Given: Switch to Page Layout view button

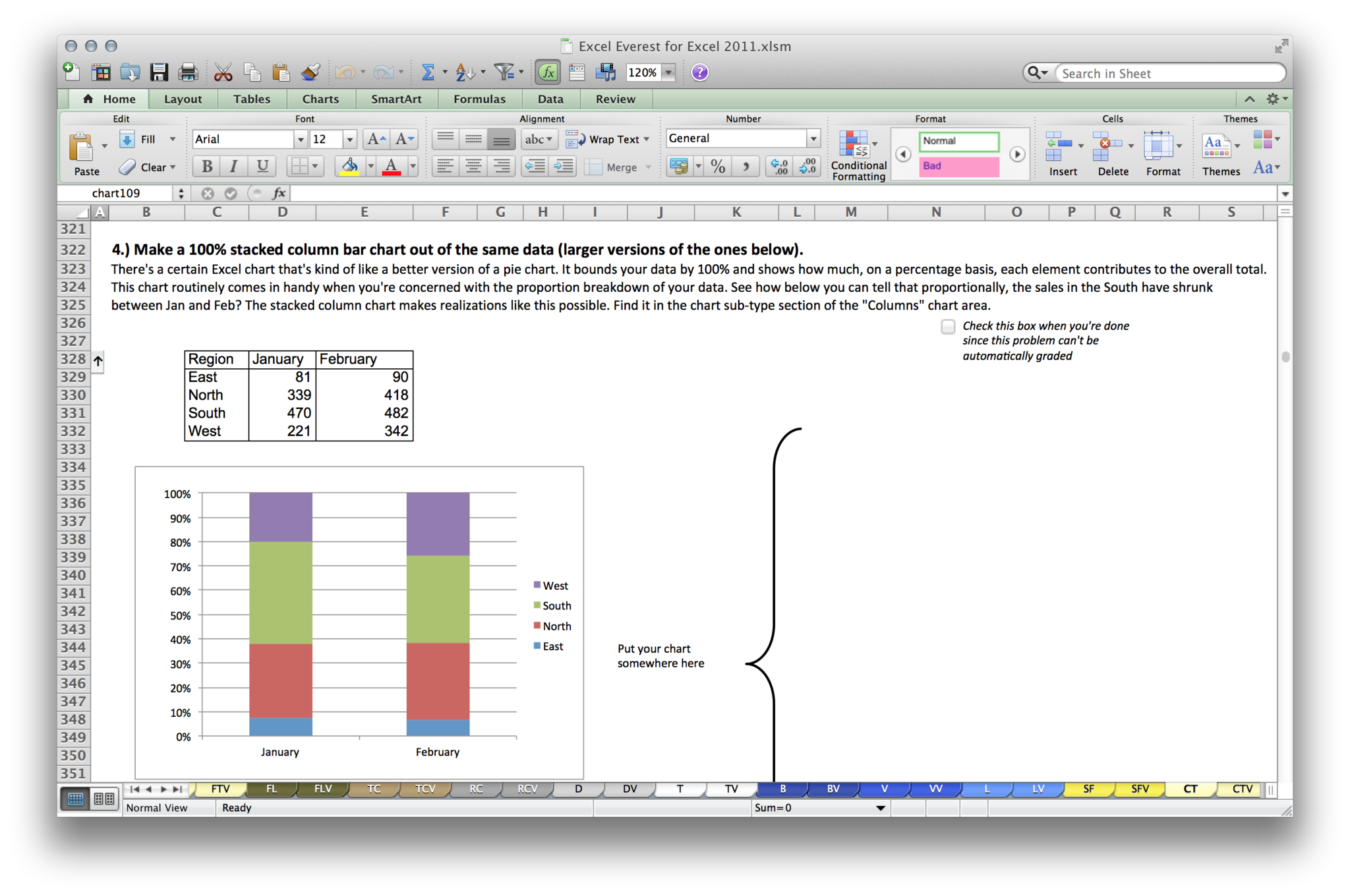Looking at the screenshot, I should [x=104, y=798].
